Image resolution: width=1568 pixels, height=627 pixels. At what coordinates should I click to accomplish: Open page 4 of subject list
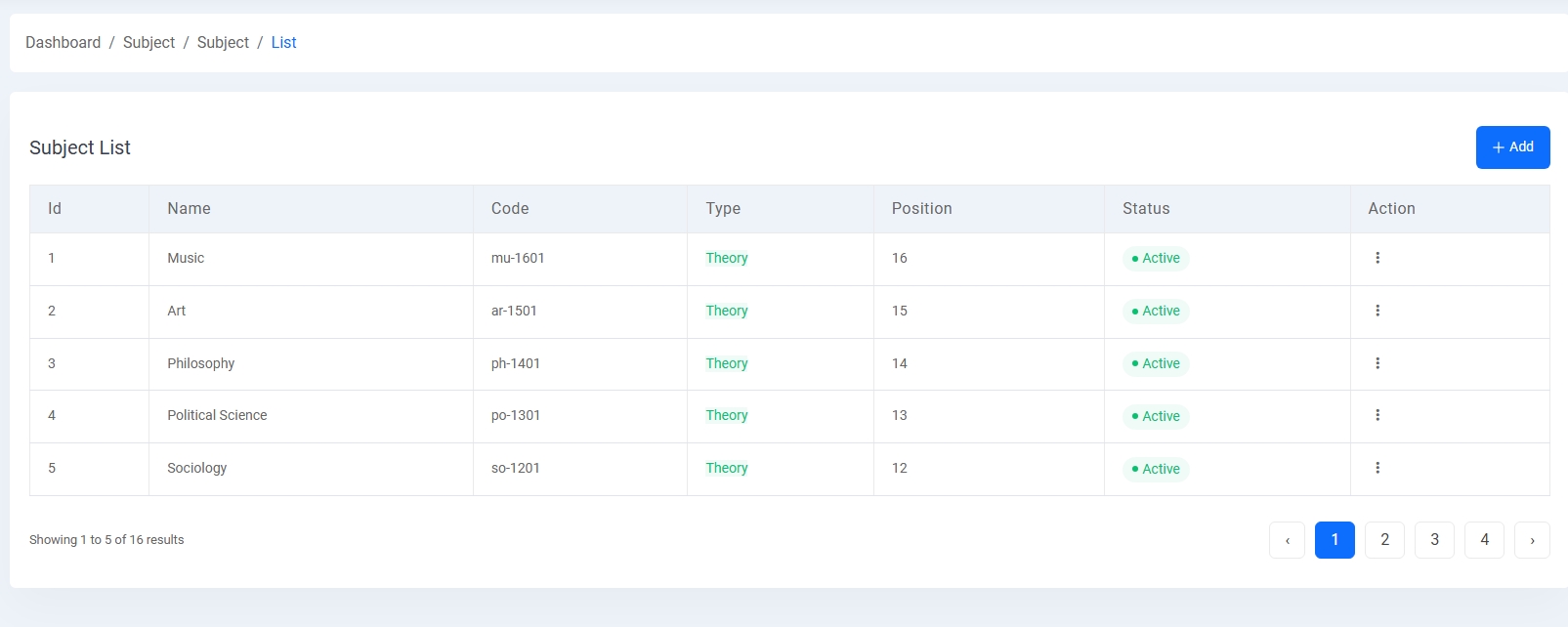pos(1484,540)
